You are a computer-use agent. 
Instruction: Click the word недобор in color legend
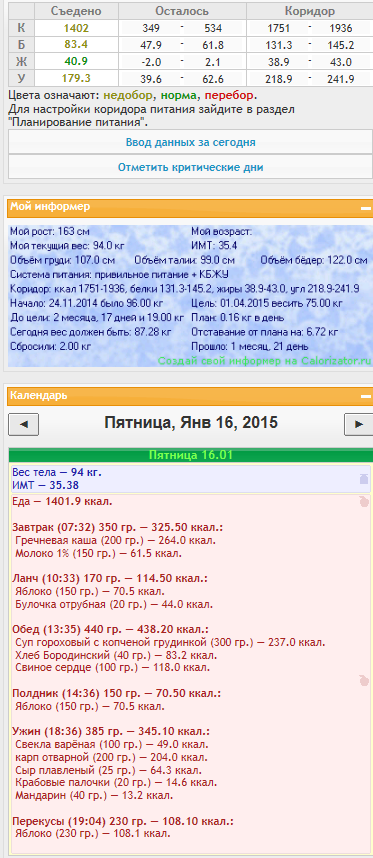point(128,96)
